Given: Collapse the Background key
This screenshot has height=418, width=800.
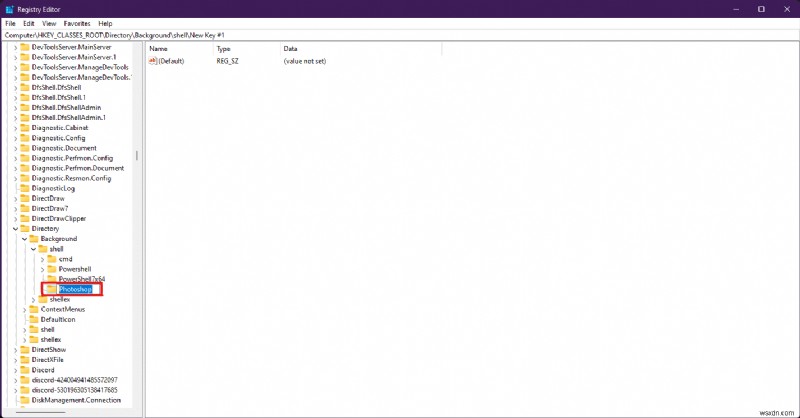Looking at the screenshot, I should 24,239.
